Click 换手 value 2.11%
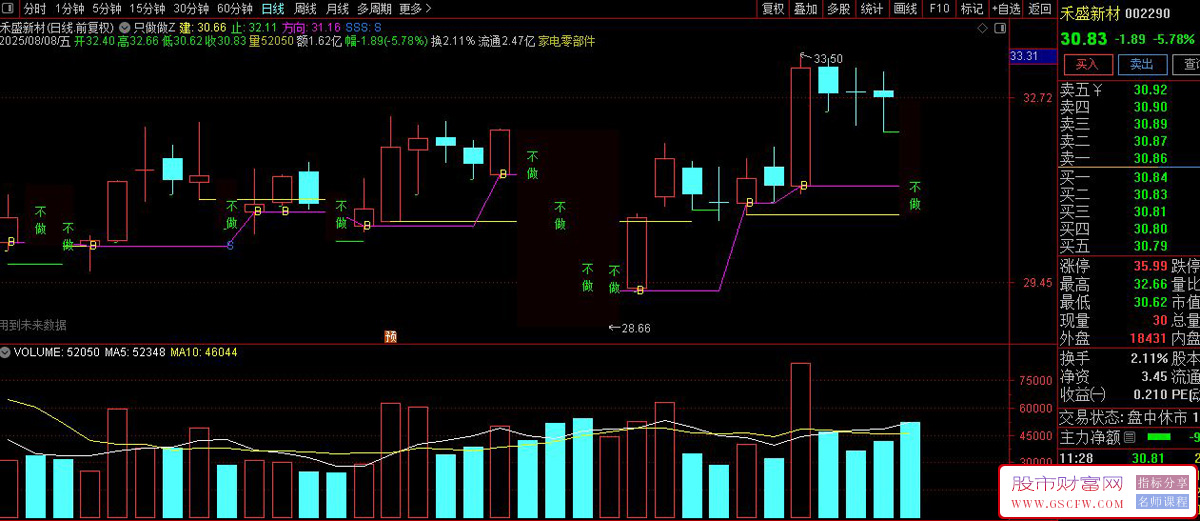Viewport: 1200px width, 521px height. [x=1149, y=358]
